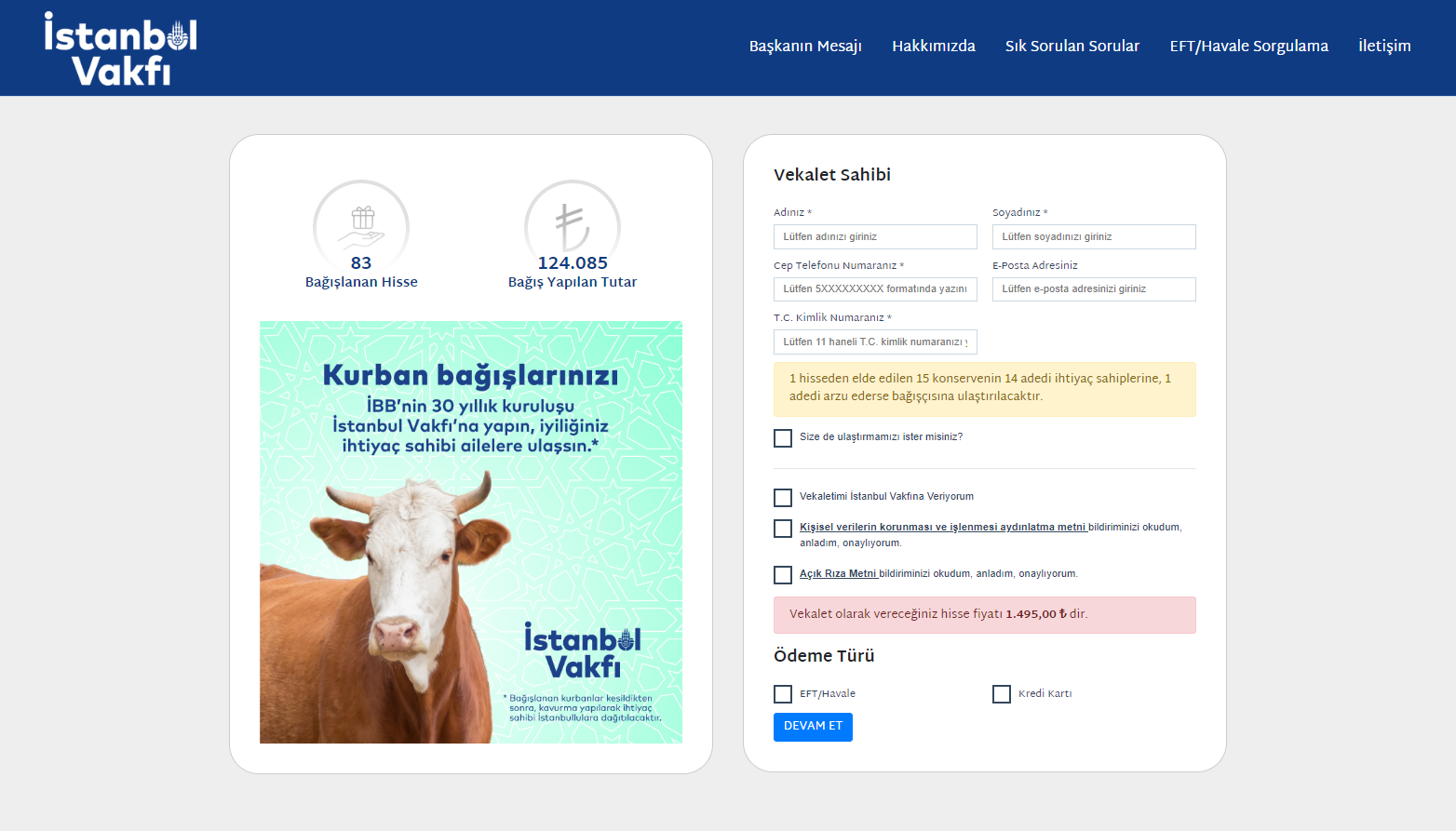Open the Kurban bağışlarınızı cow banner image

[x=471, y=531]
